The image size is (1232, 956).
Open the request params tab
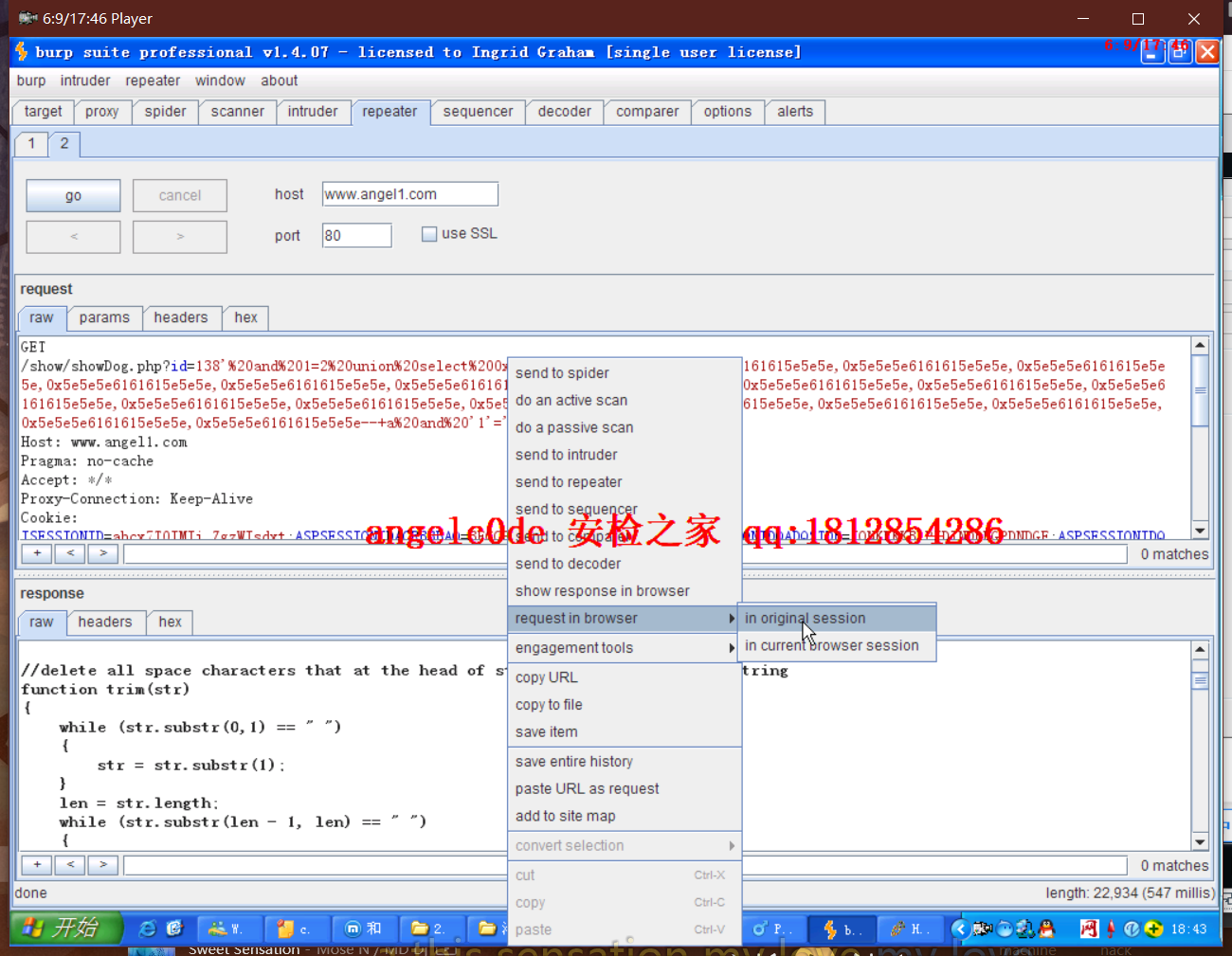(x=104, y=318)
